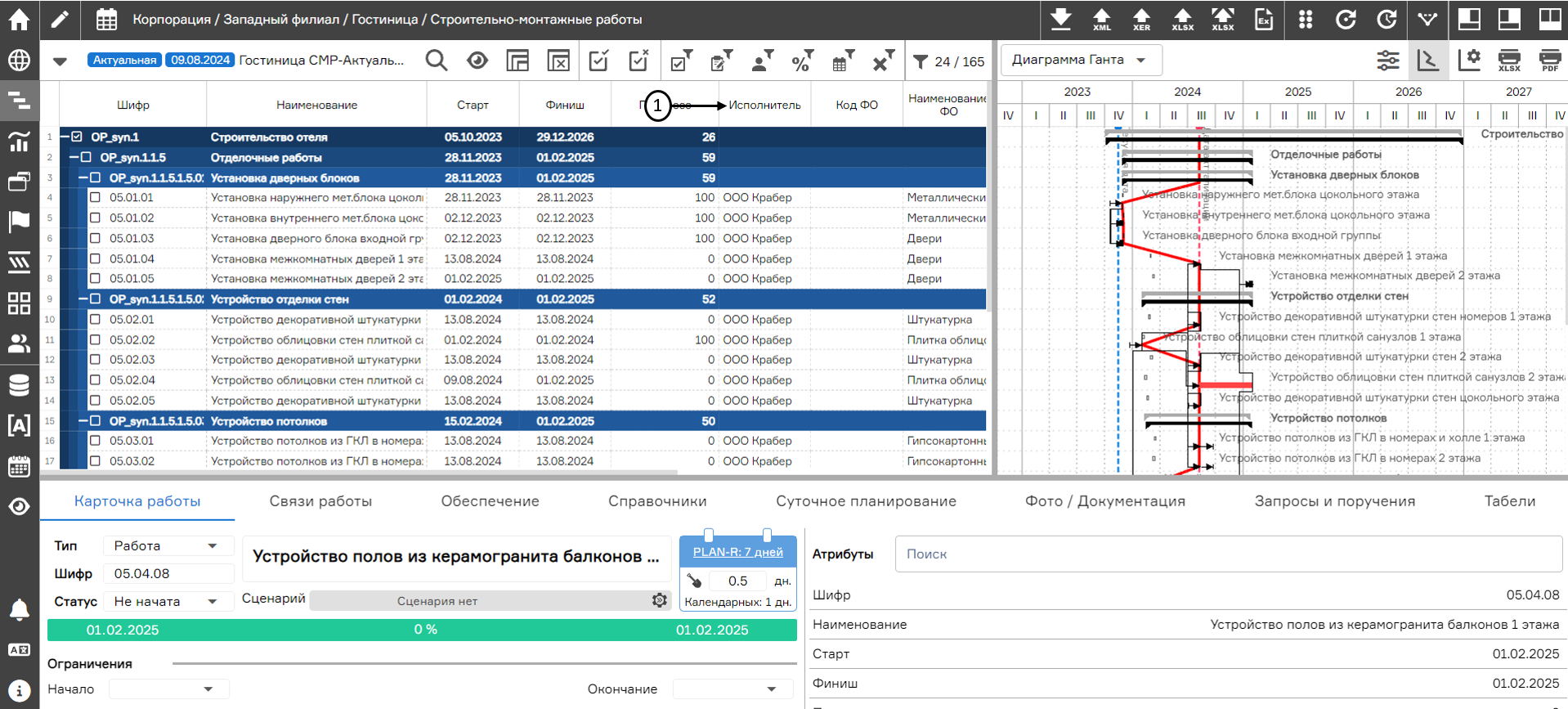1568x709 pixels.
Task: Clear filters with the X filter icon
Action: 883,61
